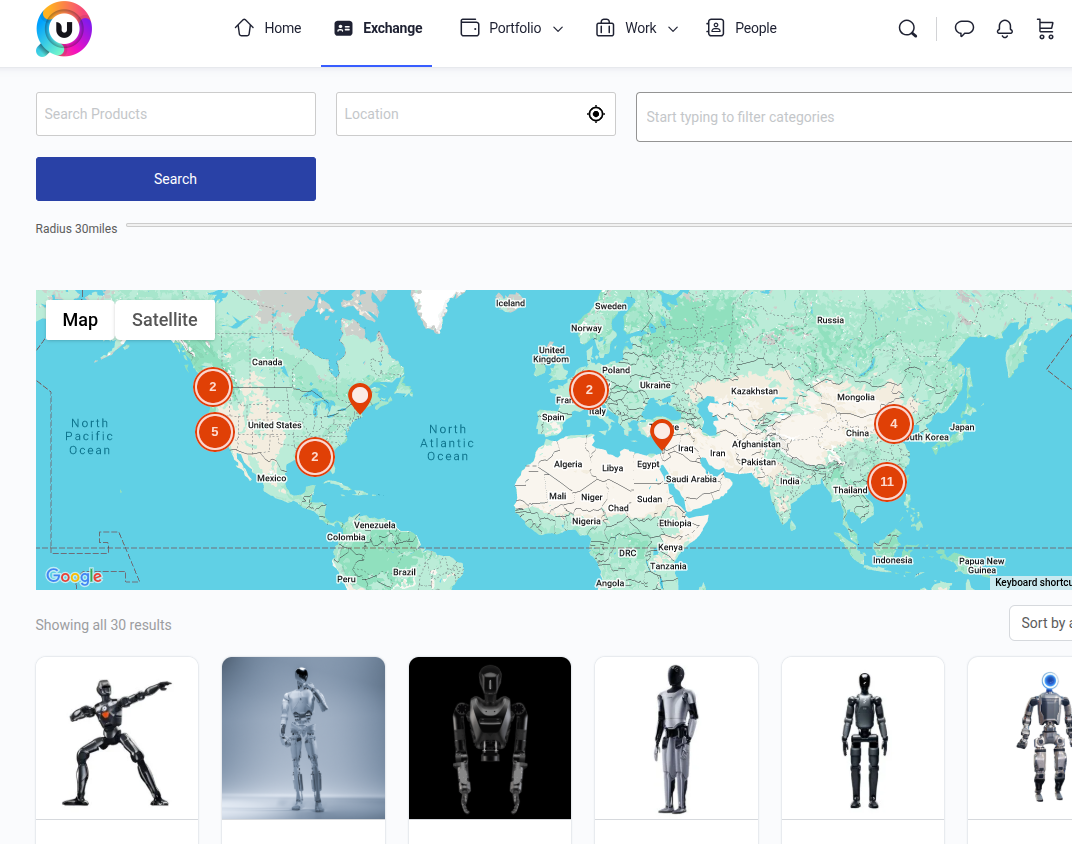Click the colorful U logo icon
The height and width of the screenshot is (844, 1072).
coord(64,29)
